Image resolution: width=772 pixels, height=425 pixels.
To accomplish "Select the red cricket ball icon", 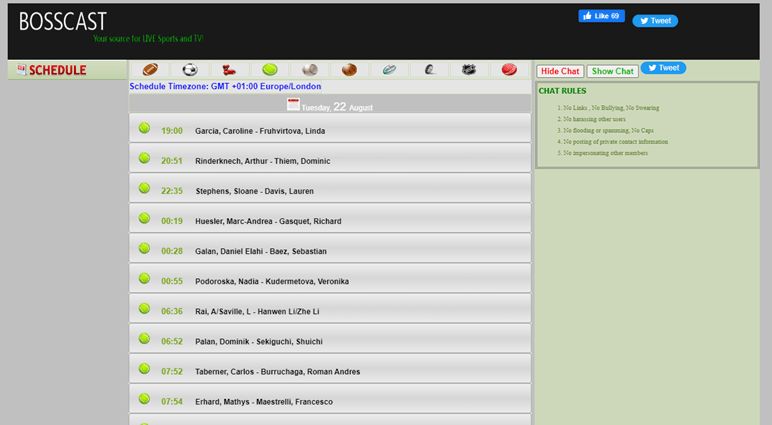I will click(509, 70).
